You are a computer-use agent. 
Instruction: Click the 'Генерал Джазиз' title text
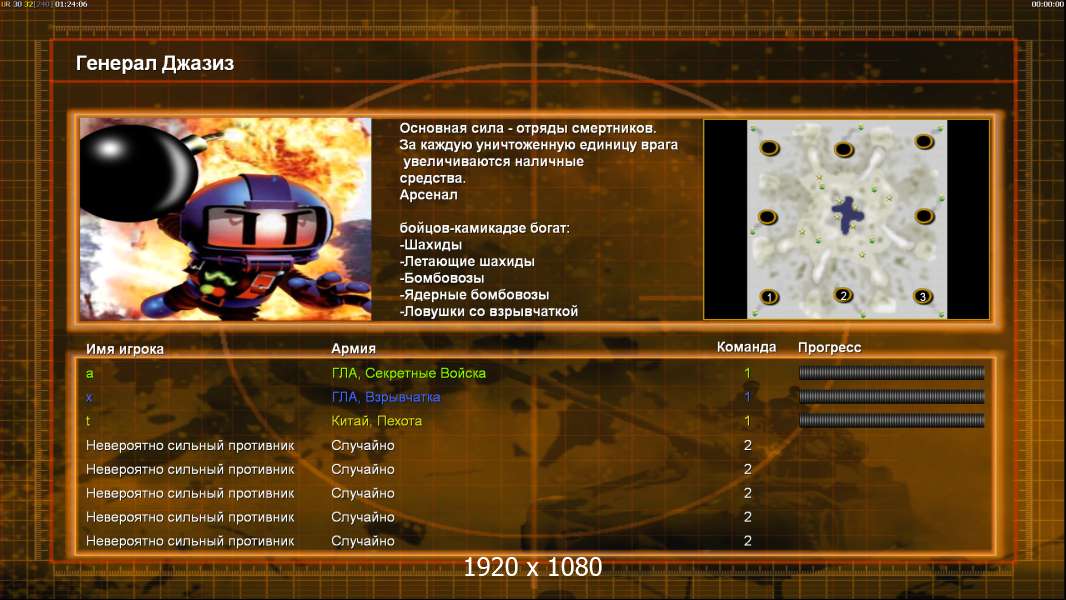coord(155,64)
